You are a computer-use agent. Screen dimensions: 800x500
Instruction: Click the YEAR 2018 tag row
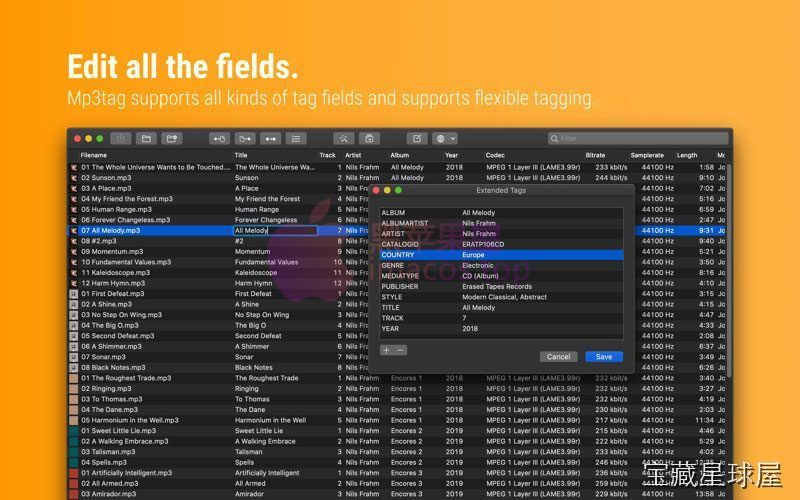pos(501,329)
